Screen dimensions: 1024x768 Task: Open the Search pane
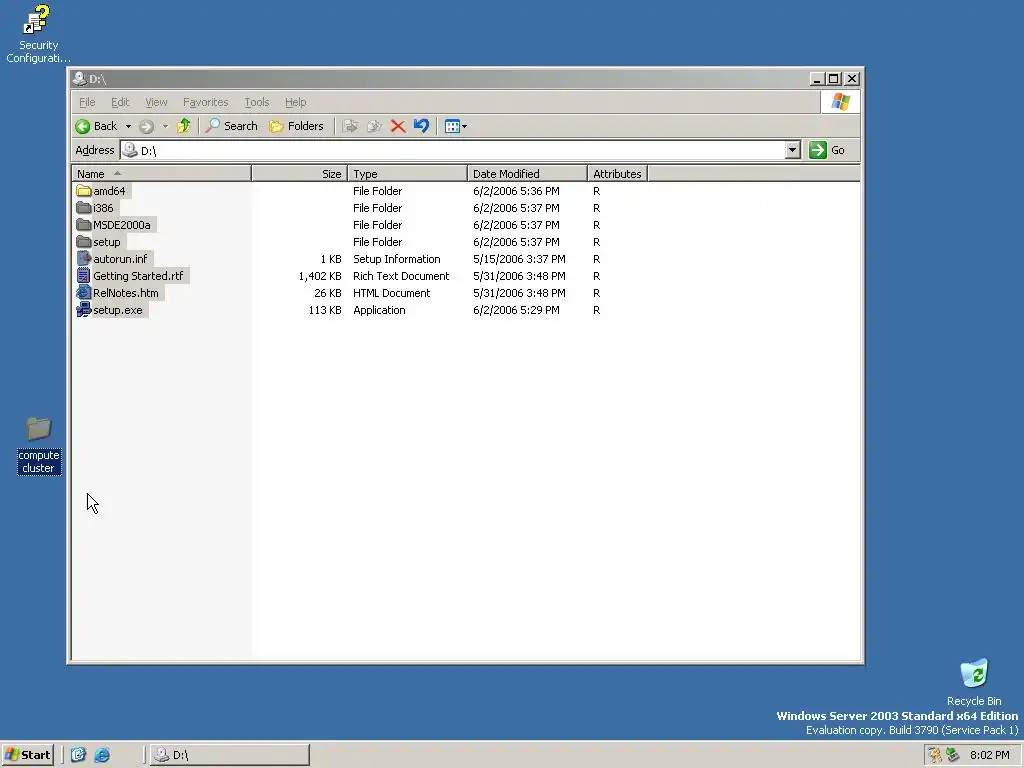232,126
